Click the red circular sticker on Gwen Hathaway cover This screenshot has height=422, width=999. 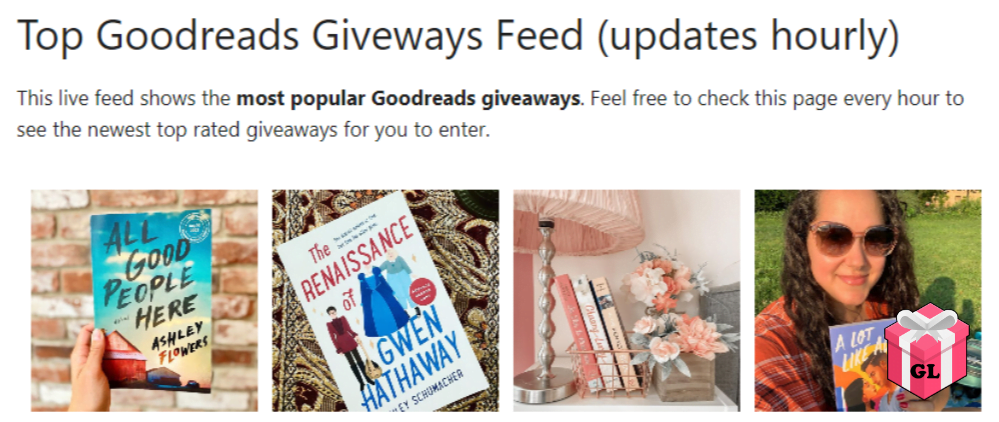[x=420, y=285]
